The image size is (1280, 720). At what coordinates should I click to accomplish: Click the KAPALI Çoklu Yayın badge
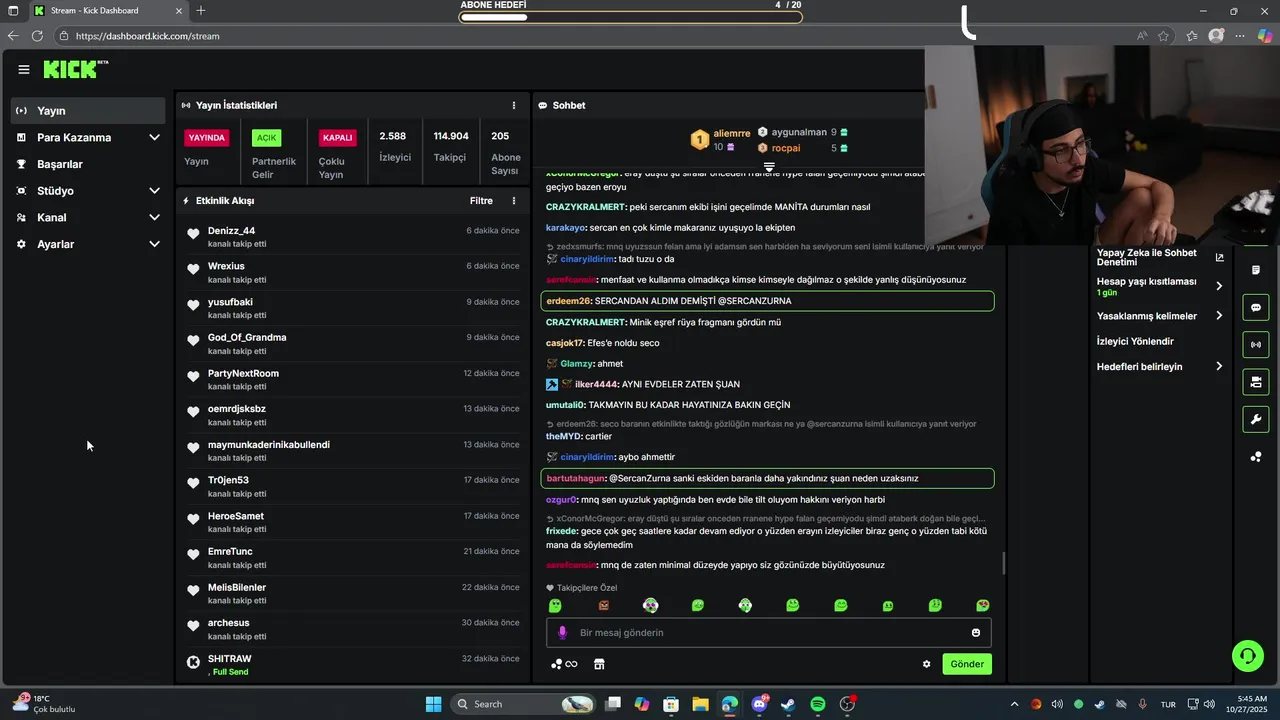(337, 138)
